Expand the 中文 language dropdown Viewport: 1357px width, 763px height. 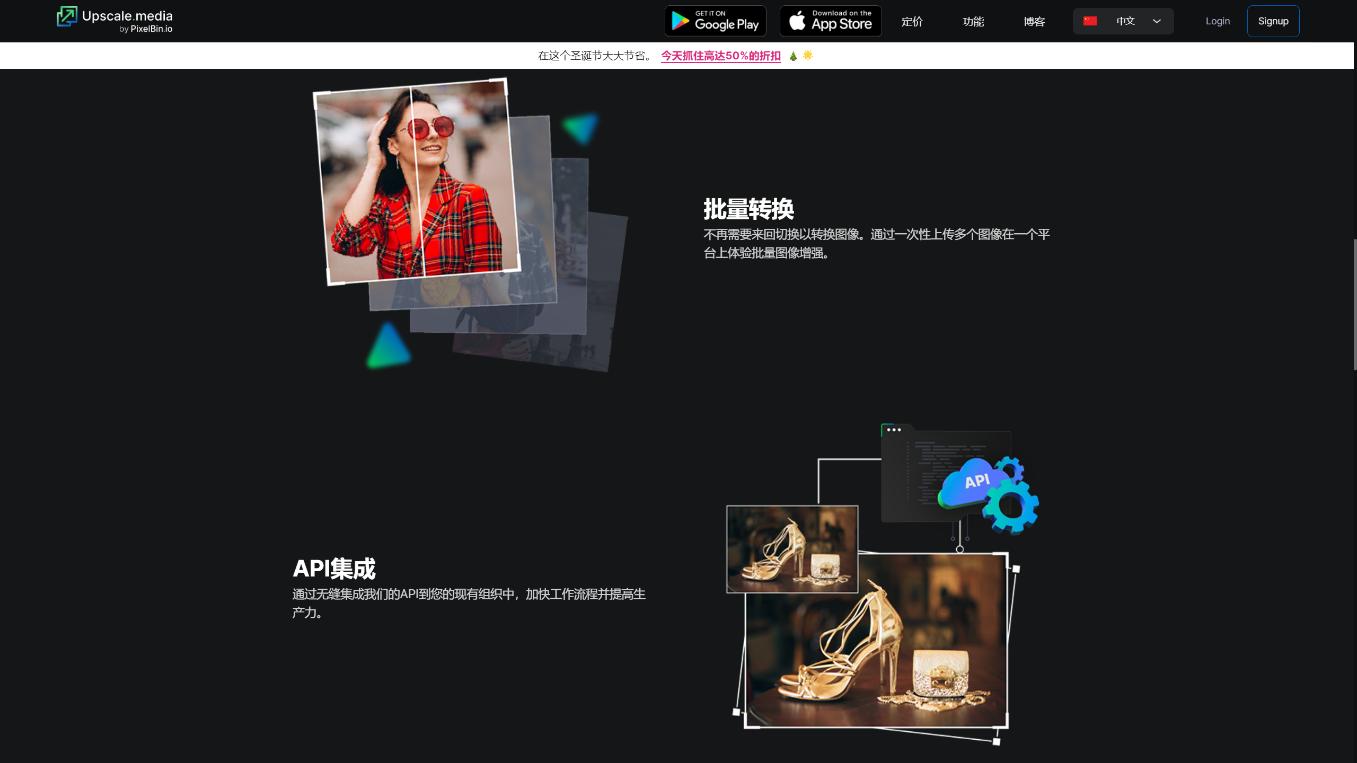click(1123, 21)
